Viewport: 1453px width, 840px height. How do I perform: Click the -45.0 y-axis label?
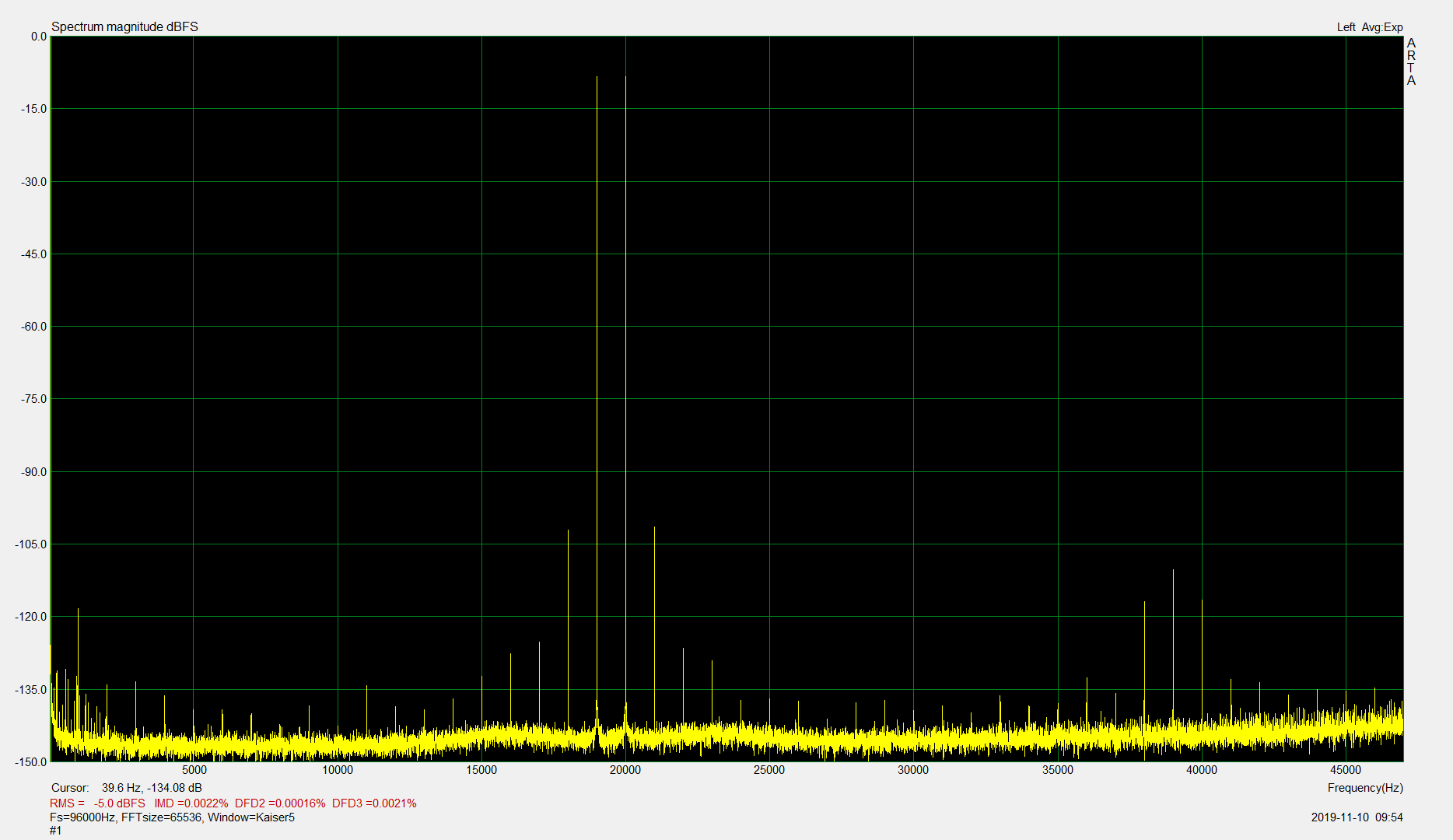(34, 254)
